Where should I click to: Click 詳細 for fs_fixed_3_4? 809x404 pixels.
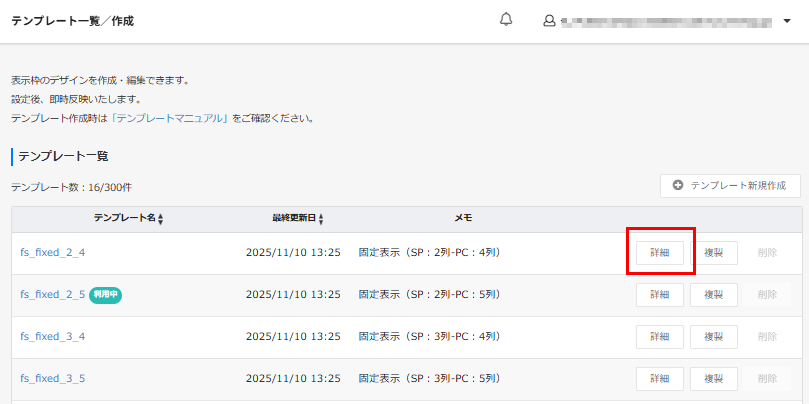pyautogui.click(x=660, y=337)
